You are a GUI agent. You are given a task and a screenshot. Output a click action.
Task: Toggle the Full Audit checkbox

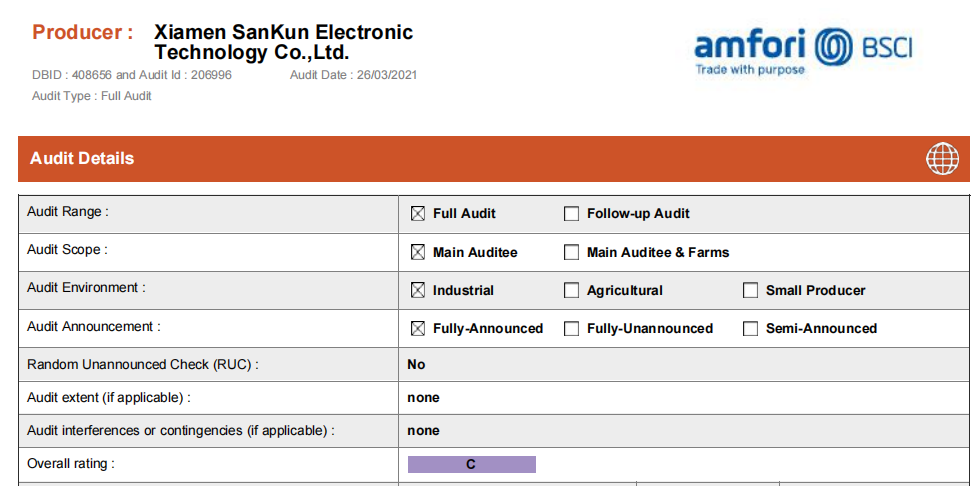point(418,213)
